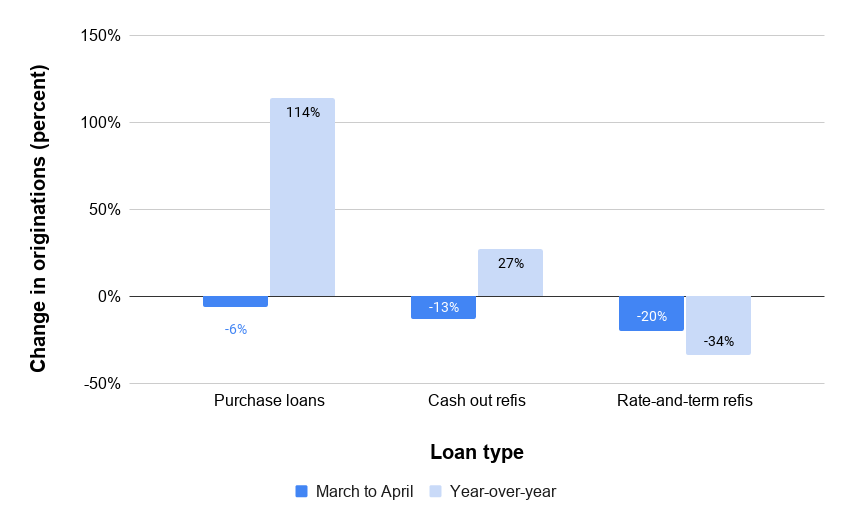851x527 pixels.
Task: Click the -20% Rate-and-term refis bar
Action: pos(651,314)
